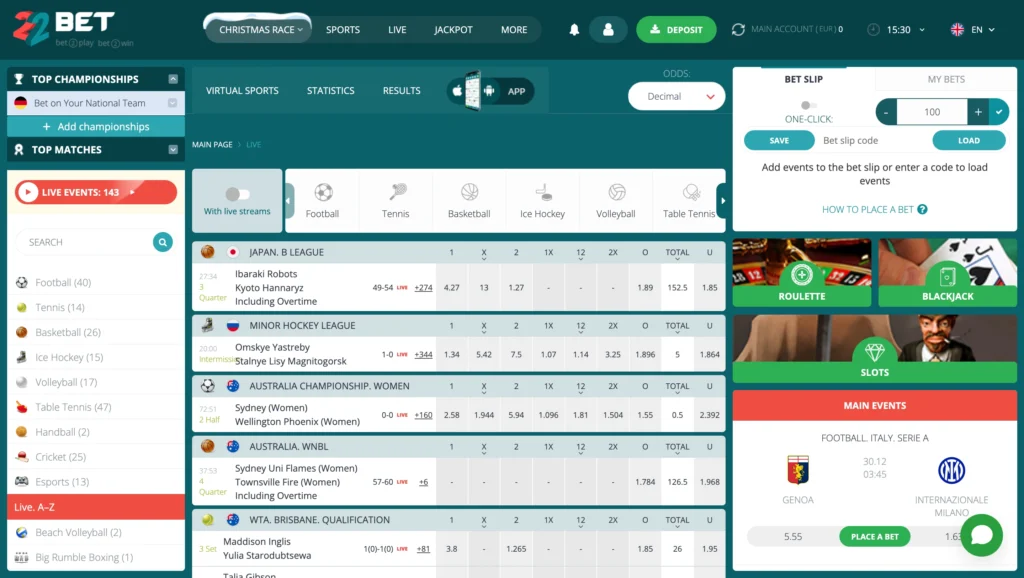Select Football sport filter icon

(323, 192)
